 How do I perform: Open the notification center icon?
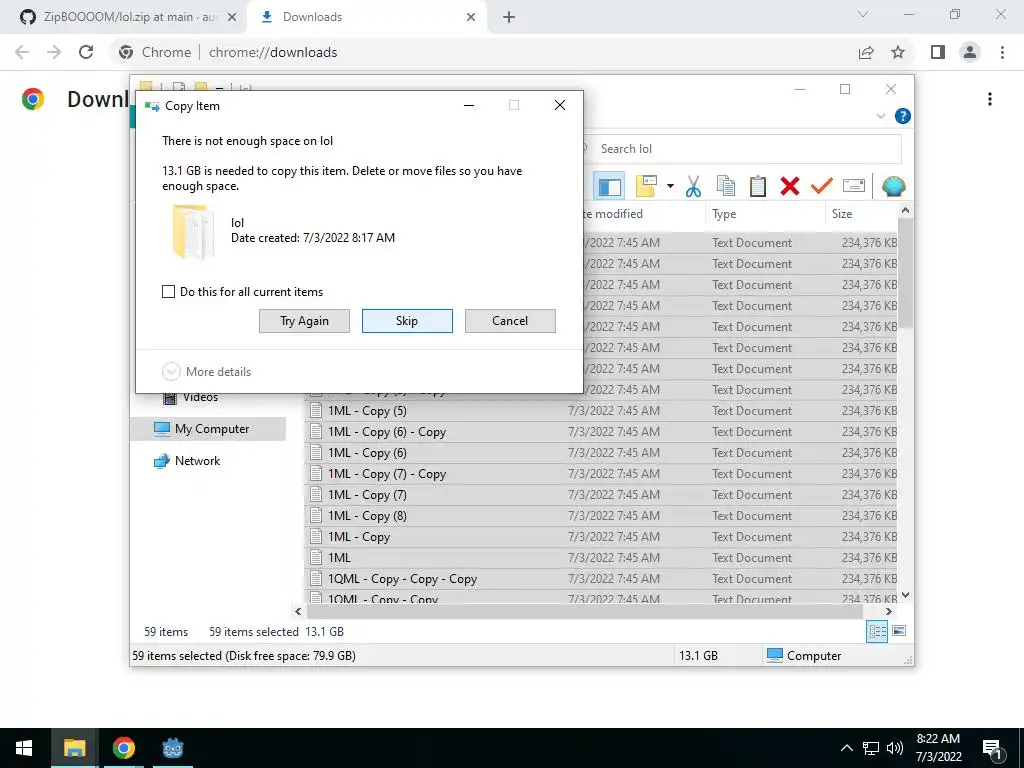[x=993, y=750]
